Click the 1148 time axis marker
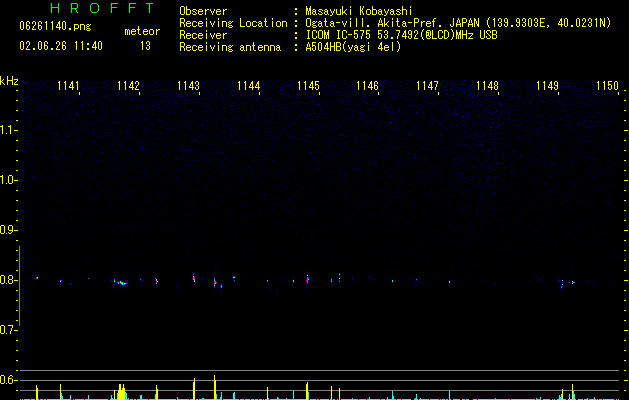629x400 pixels. tap(487, 85)
